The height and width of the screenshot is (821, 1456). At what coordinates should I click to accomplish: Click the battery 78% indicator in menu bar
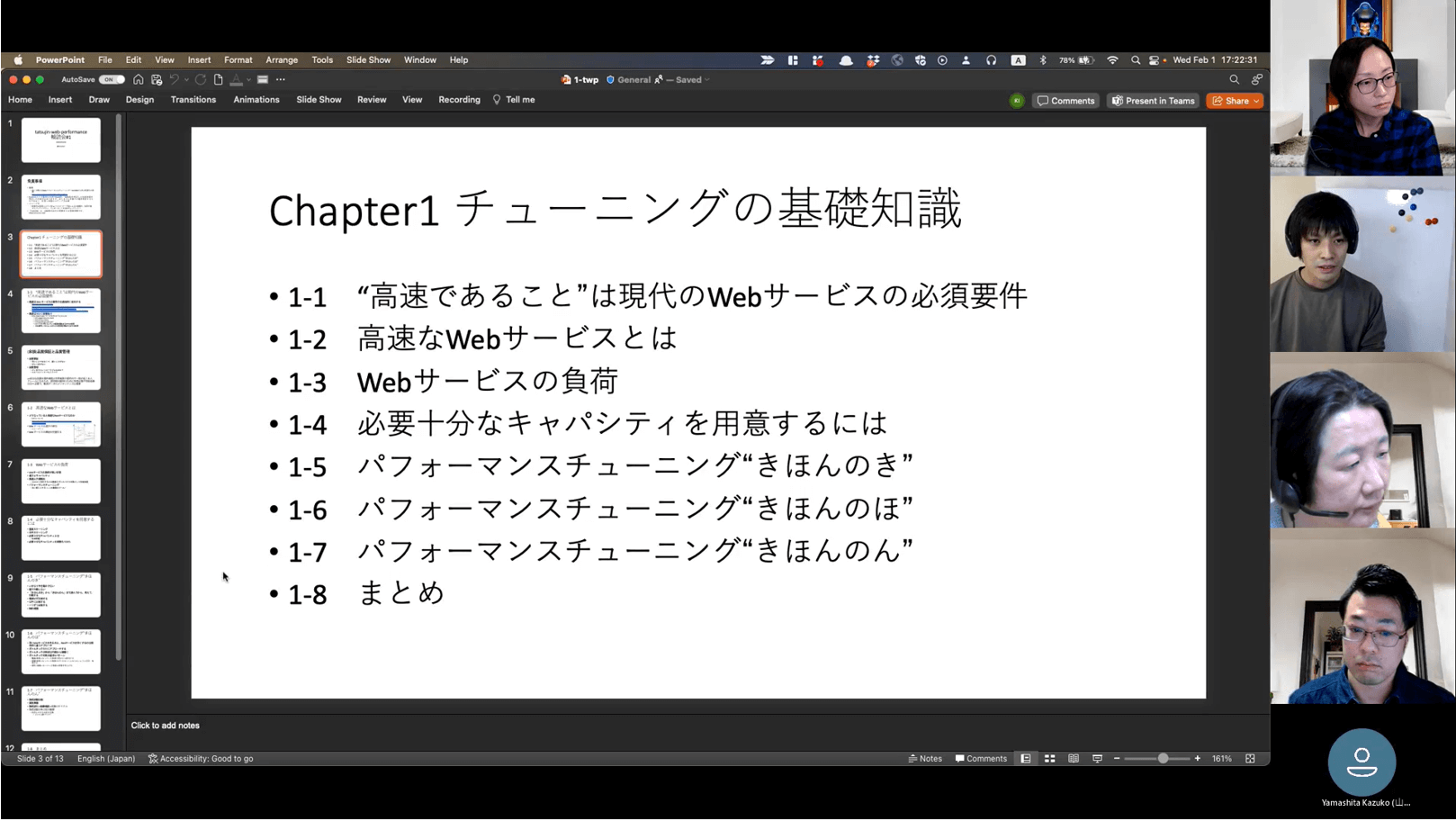click(1076, 60)
